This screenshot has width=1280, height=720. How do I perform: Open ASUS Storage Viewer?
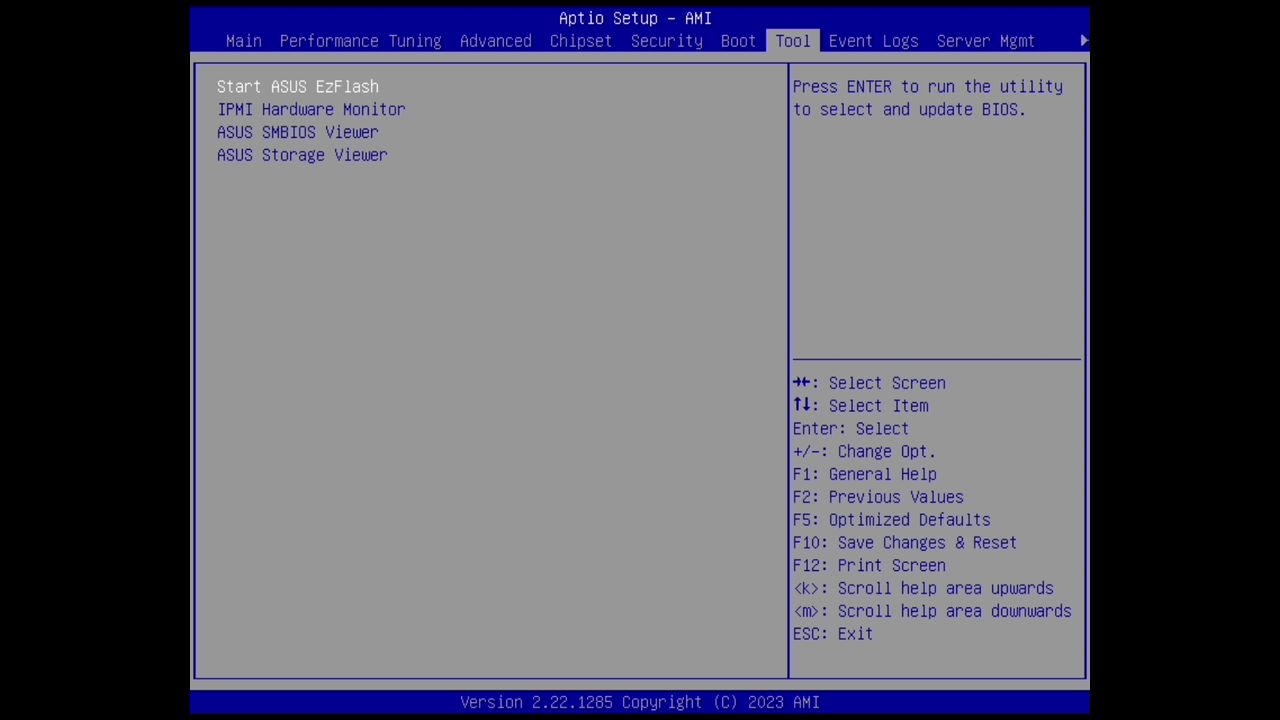[x=302, y=155]
